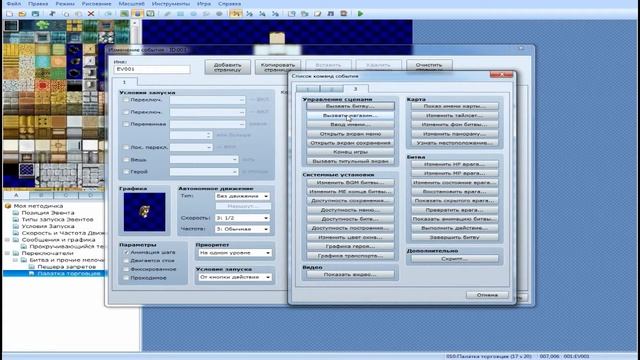
Task: Click the cut toolbar icon
Action: (52, 13)
